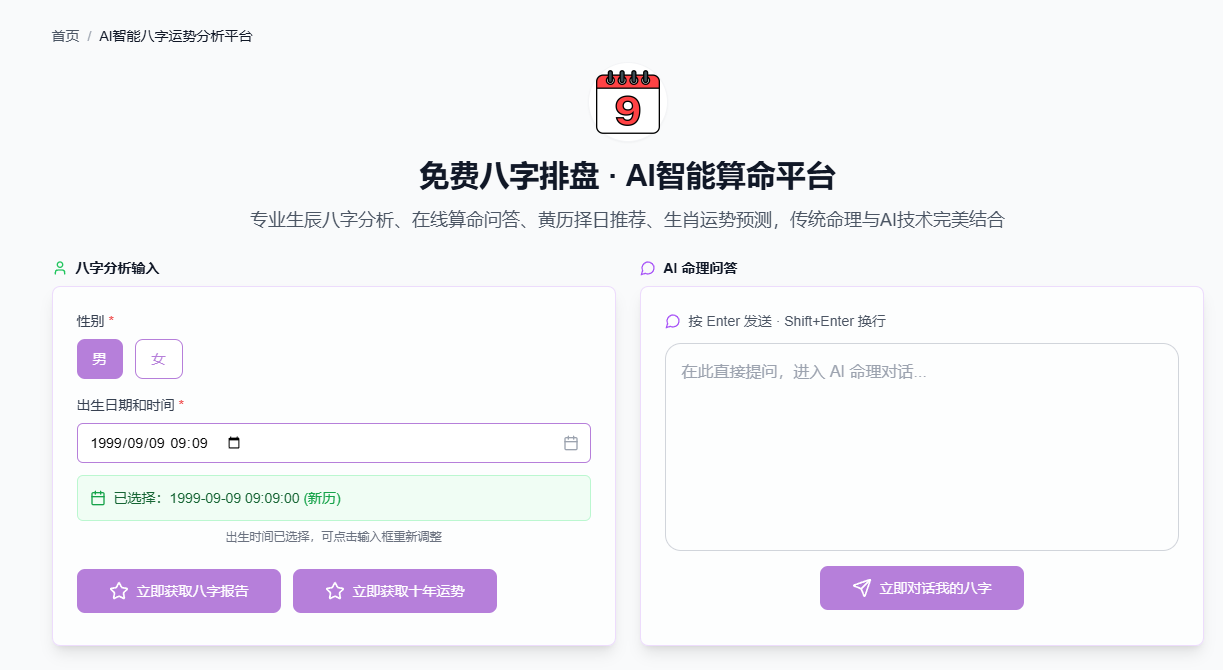Focus the AI 命理对话 question text area
1223x670 pixels.
[x=921, y=446]
